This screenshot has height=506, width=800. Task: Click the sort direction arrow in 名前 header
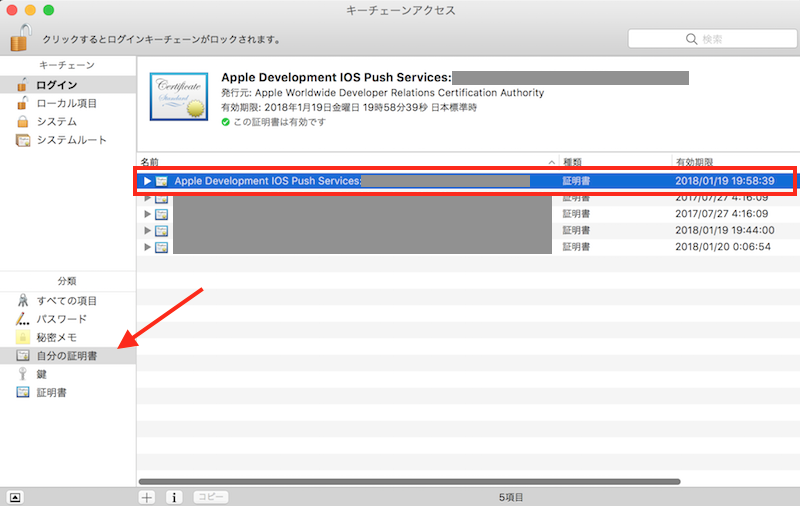(x=552, y=162)
